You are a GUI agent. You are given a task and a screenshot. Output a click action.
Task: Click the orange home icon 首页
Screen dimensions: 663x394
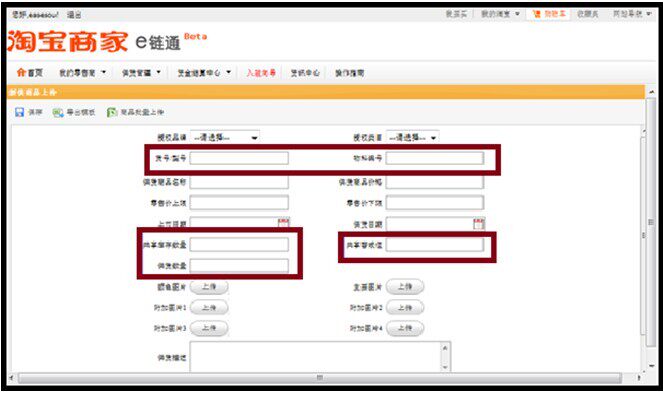21,72
